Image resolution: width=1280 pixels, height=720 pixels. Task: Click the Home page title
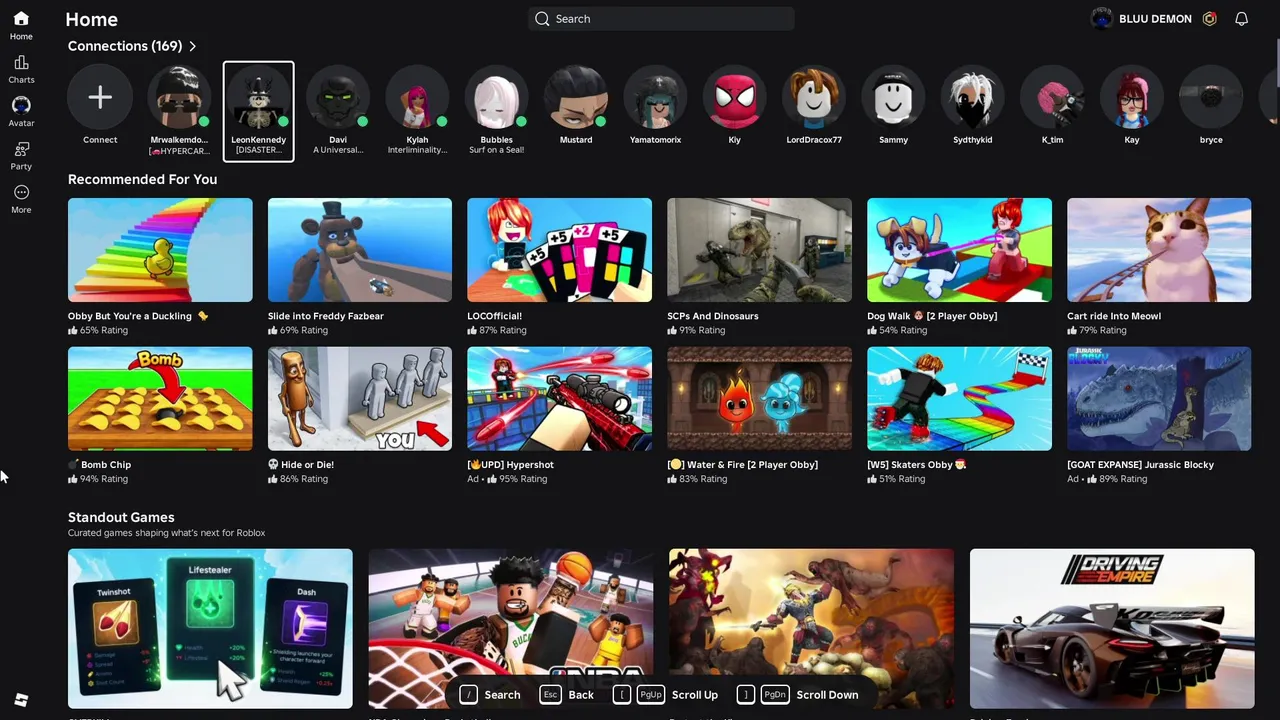tap(91, 19)
